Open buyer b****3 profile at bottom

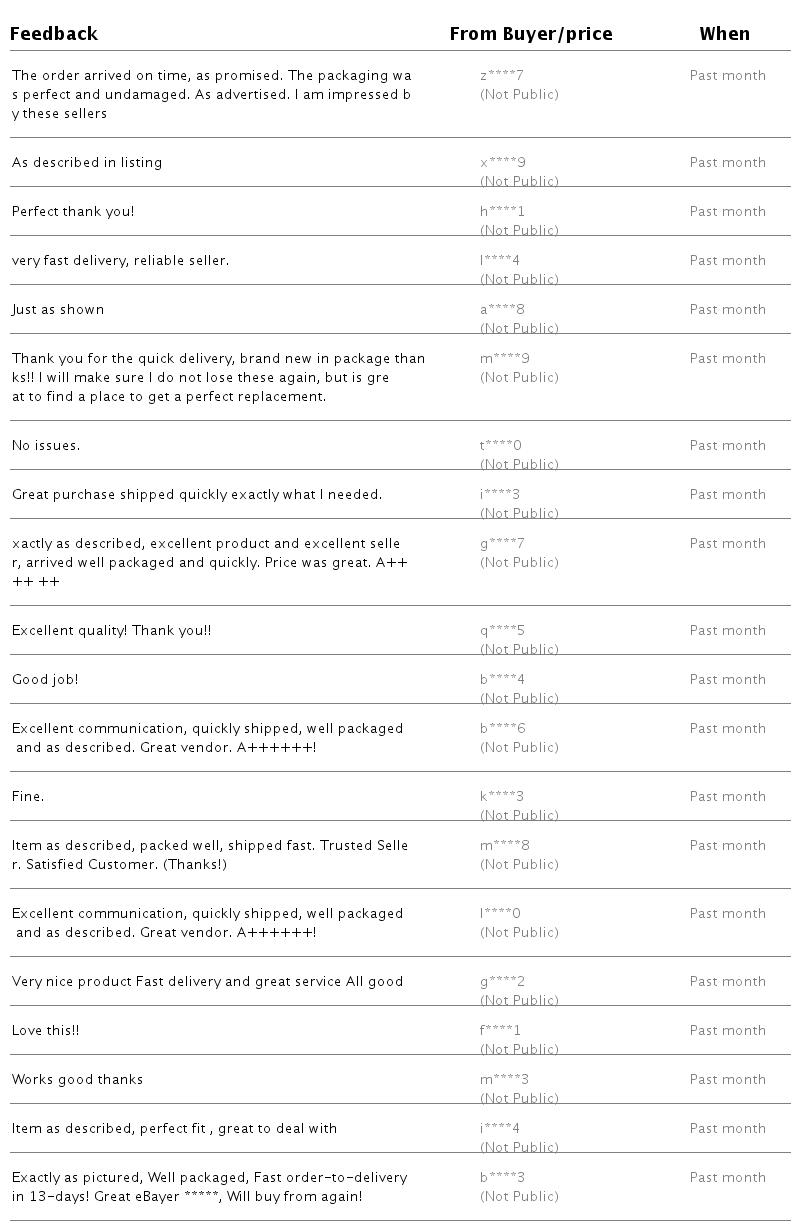[503, 1178]
